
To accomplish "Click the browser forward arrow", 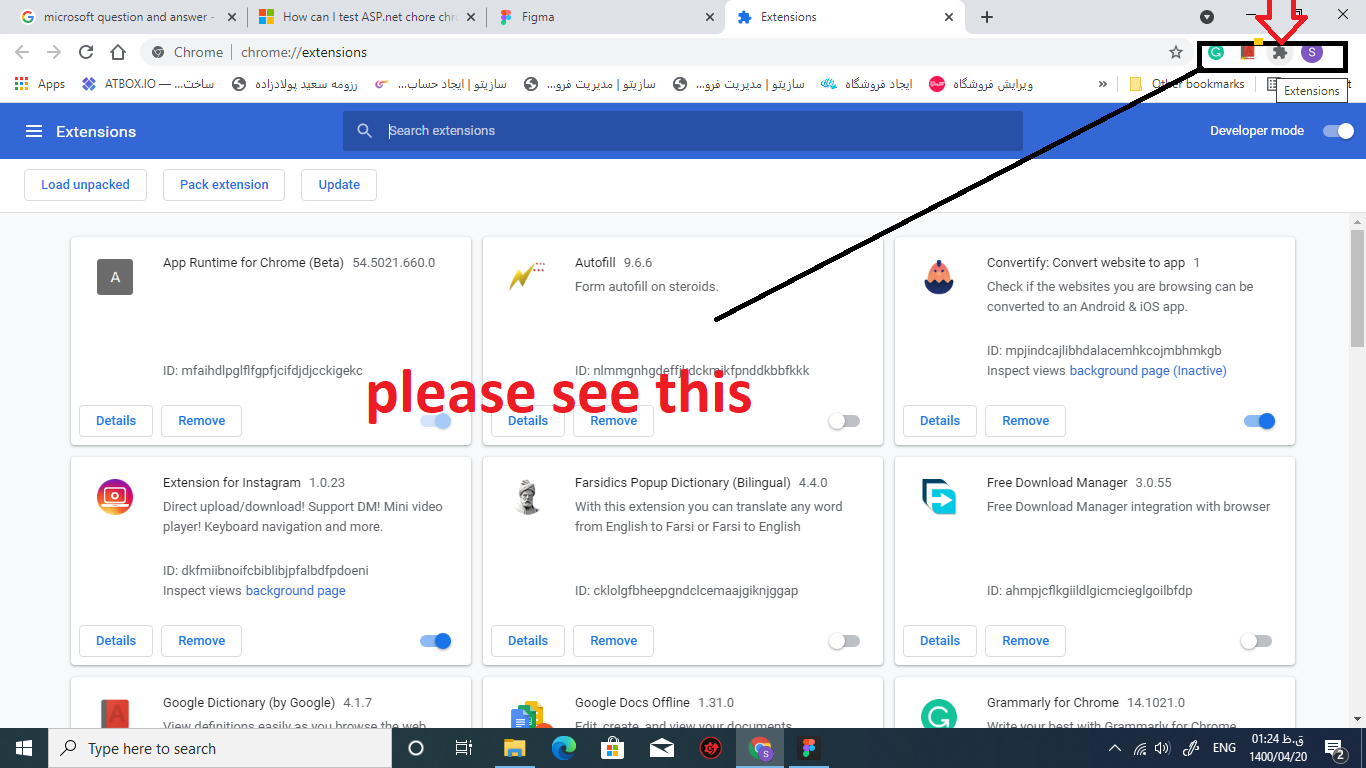I will click(54, 52).
